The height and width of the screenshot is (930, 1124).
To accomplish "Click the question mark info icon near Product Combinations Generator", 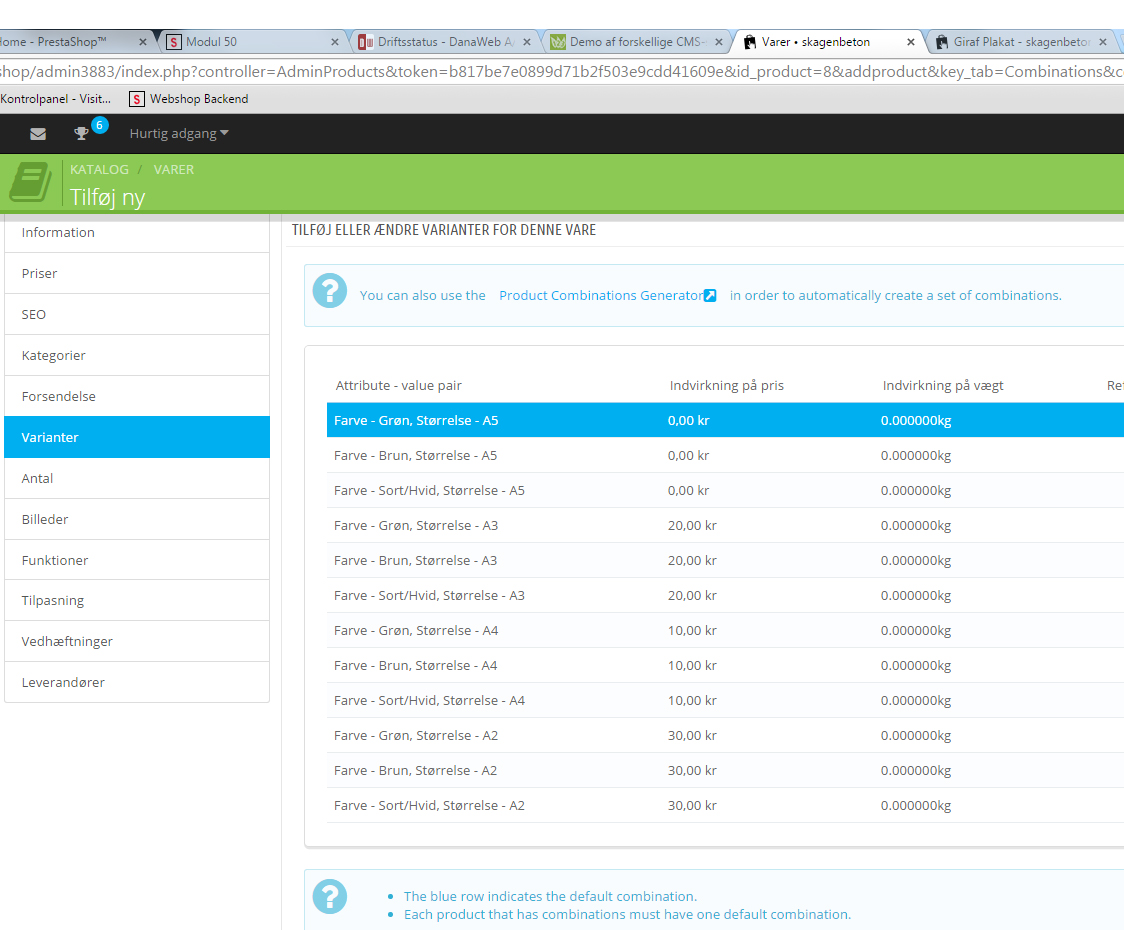I will click(330, 291).
